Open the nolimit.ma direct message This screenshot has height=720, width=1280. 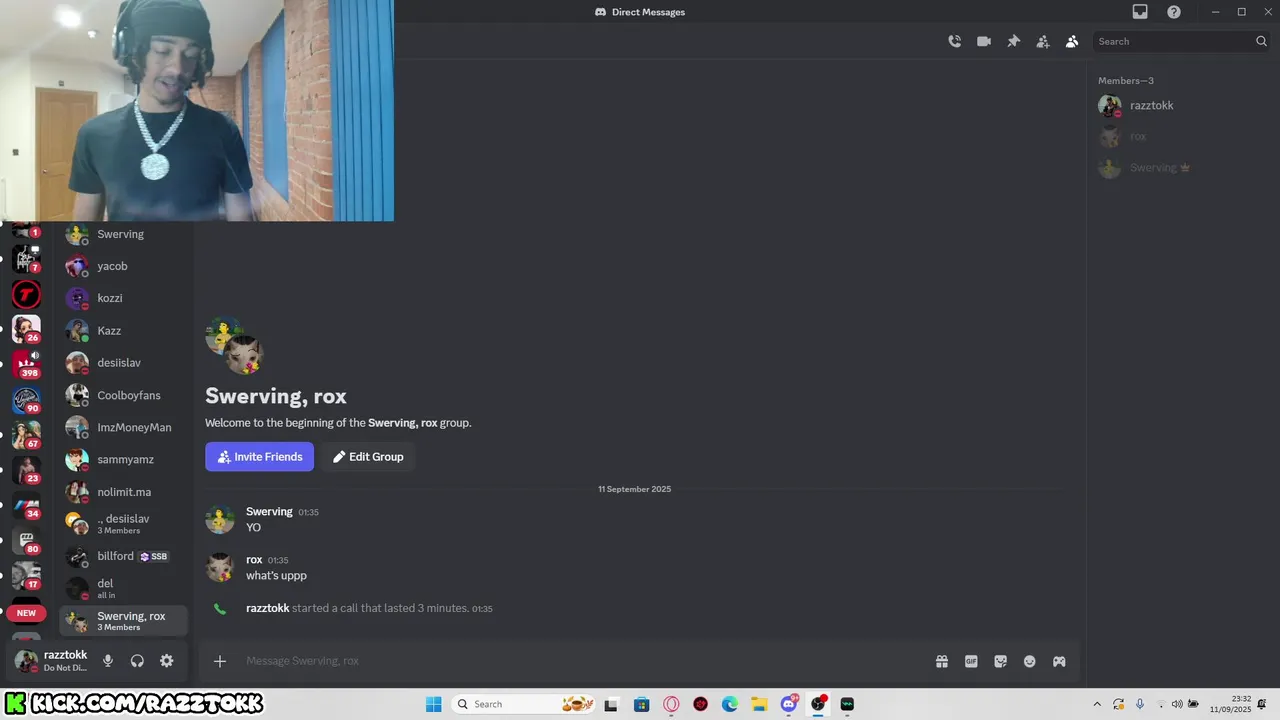pos(124,492)
